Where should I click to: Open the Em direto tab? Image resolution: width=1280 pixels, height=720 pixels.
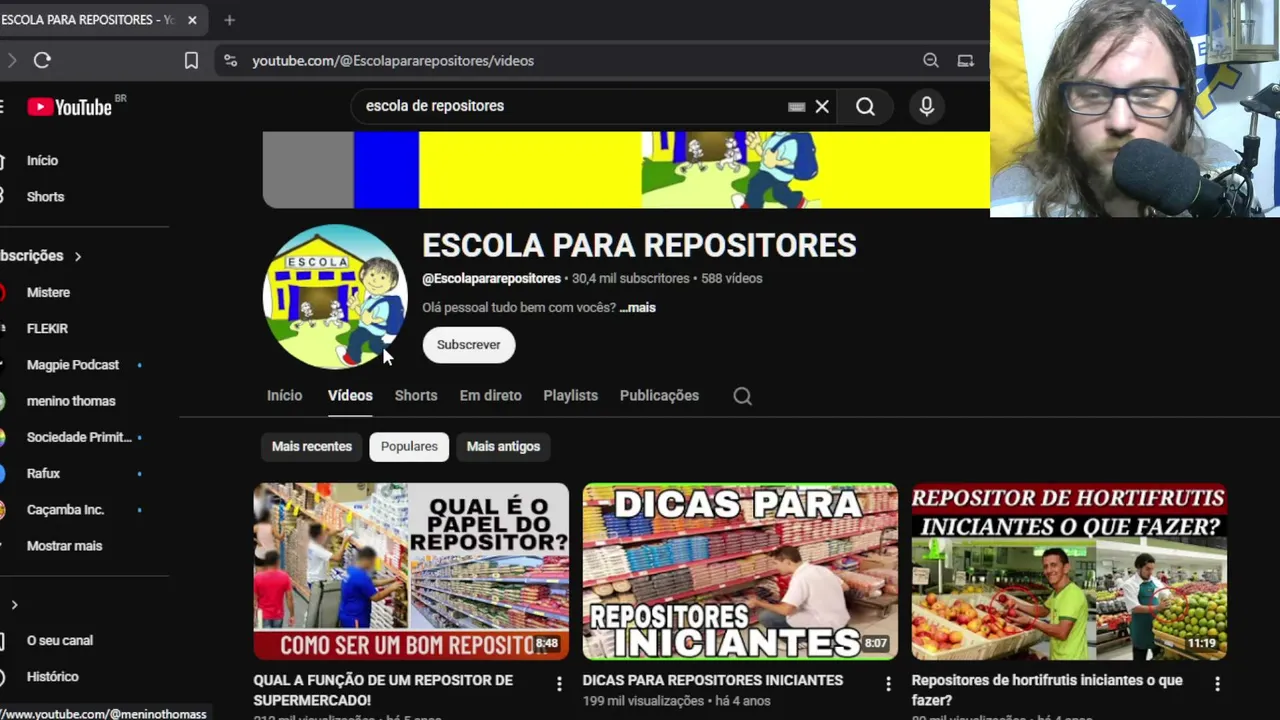(x=490, y=396)
